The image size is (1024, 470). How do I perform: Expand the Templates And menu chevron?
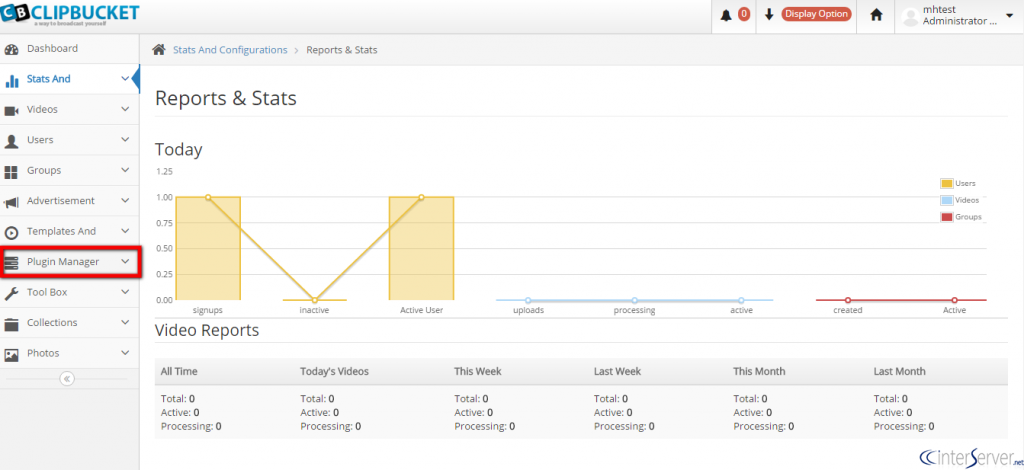[x=125, y=231]
